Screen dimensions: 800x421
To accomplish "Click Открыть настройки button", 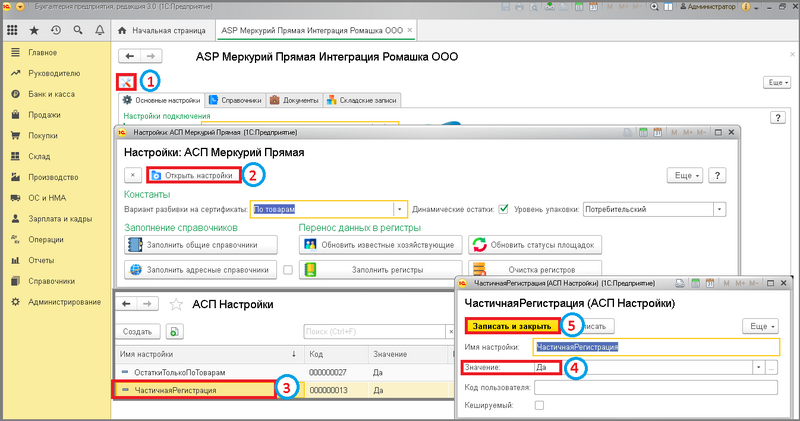I will click(x=194, y=175).
